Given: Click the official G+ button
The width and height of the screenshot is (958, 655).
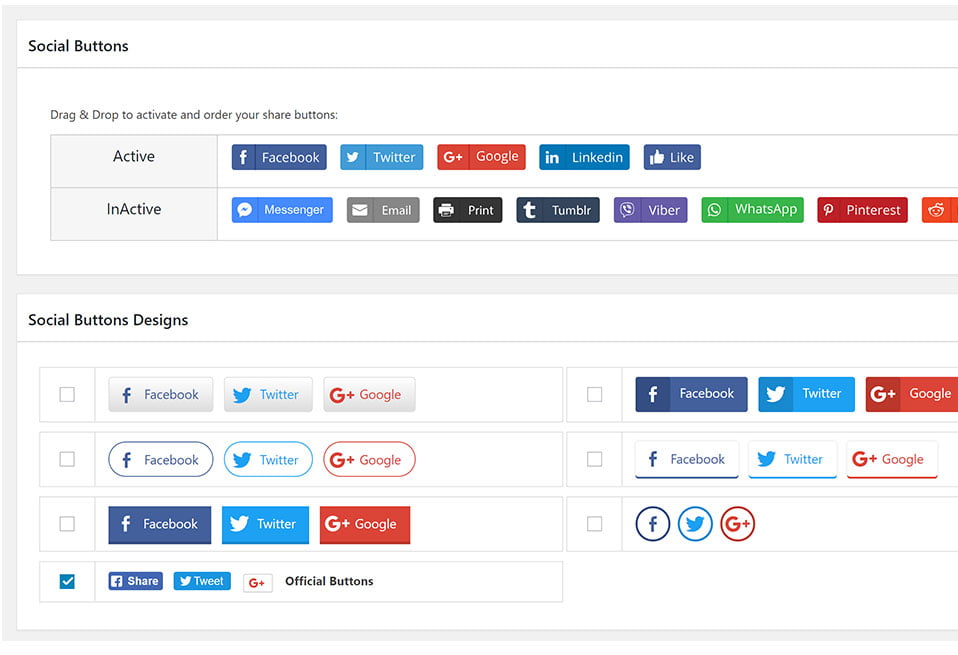Looking at the screenshot, I should point(257,583).
